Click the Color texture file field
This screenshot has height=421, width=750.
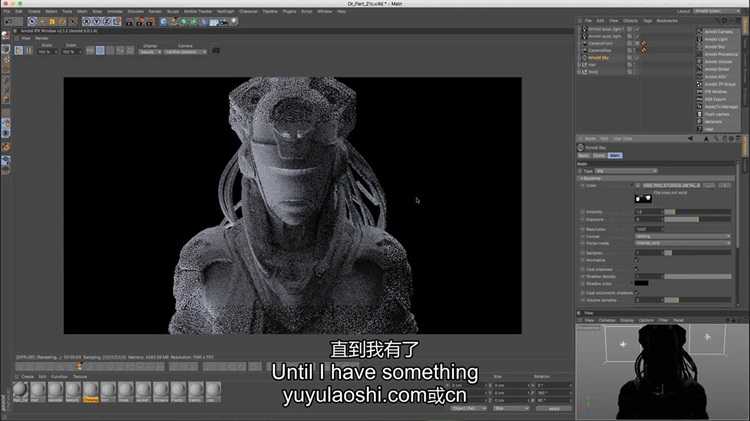[x=671, y=185]
